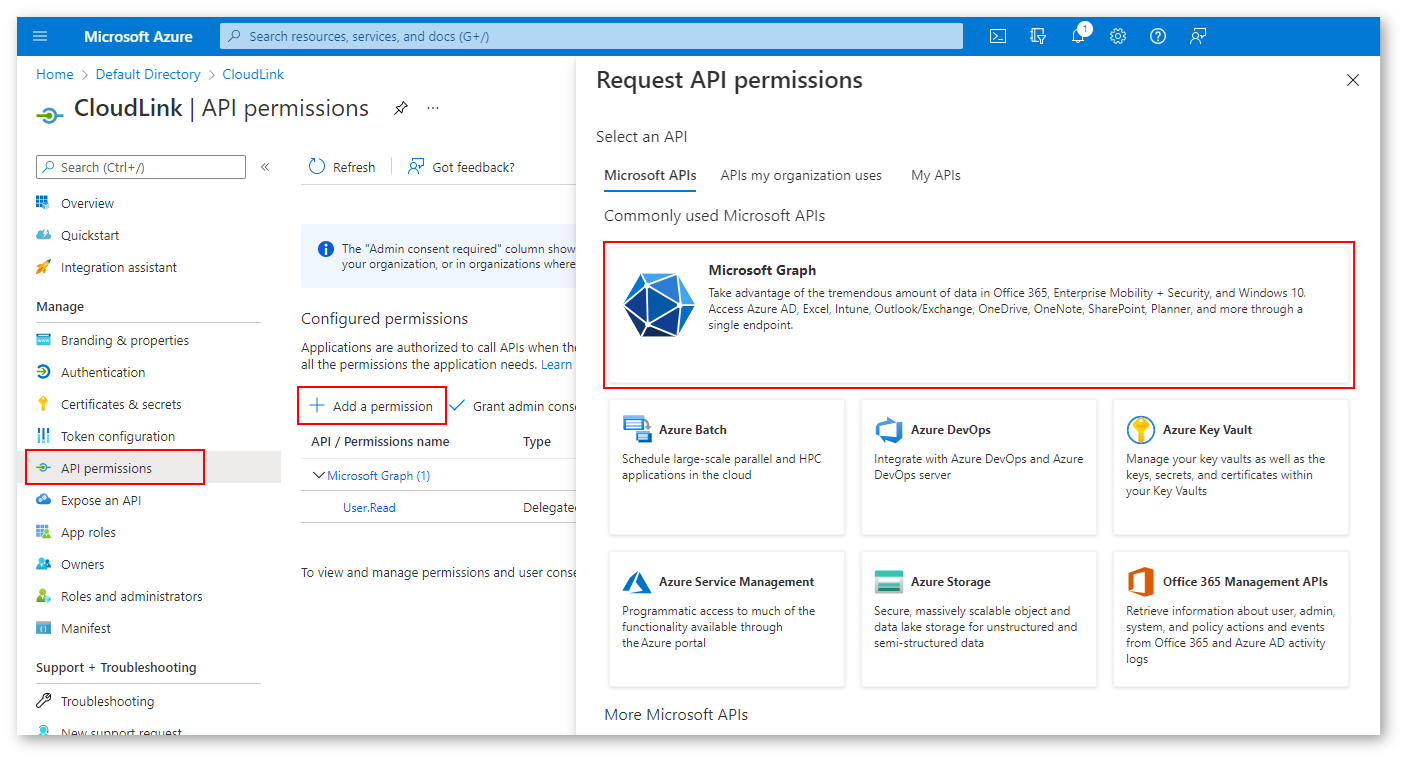Open the notifications bell
This screenshot has width=1406, height=761.
pyautogui.click(x=1078, y=36)
